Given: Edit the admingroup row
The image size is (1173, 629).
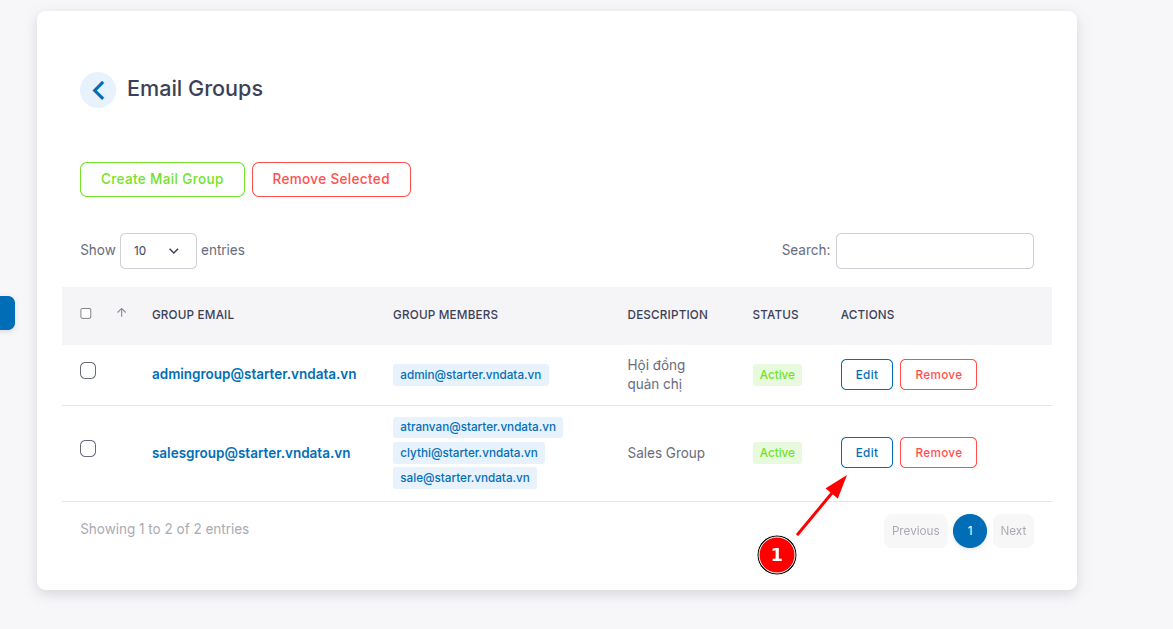Looking at the screenshot, I should coord(866,375).
